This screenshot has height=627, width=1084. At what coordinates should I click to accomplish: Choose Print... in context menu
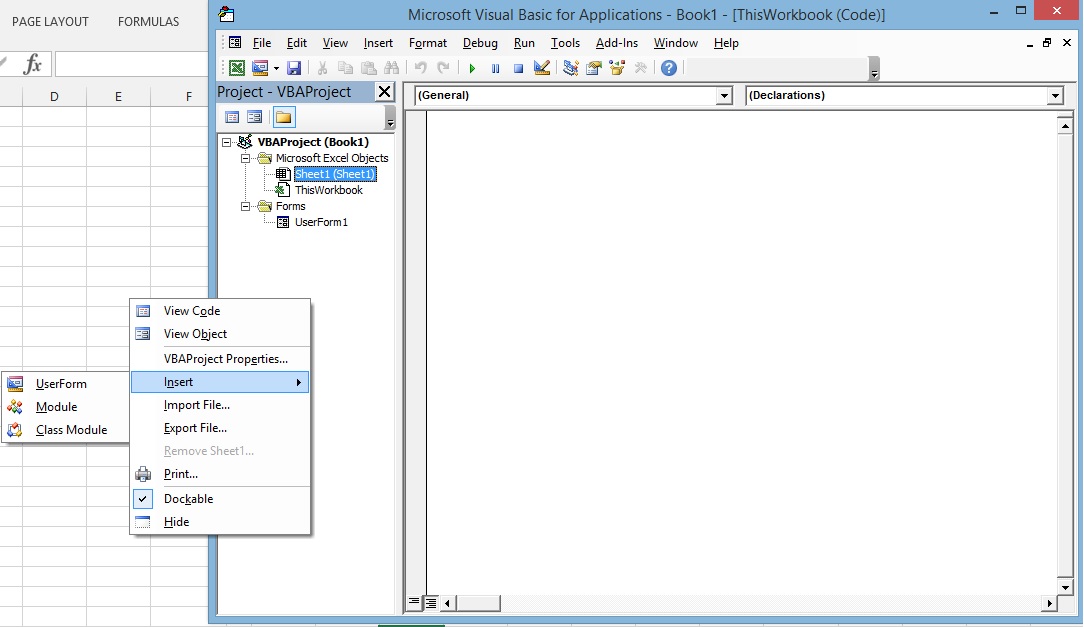220,474
